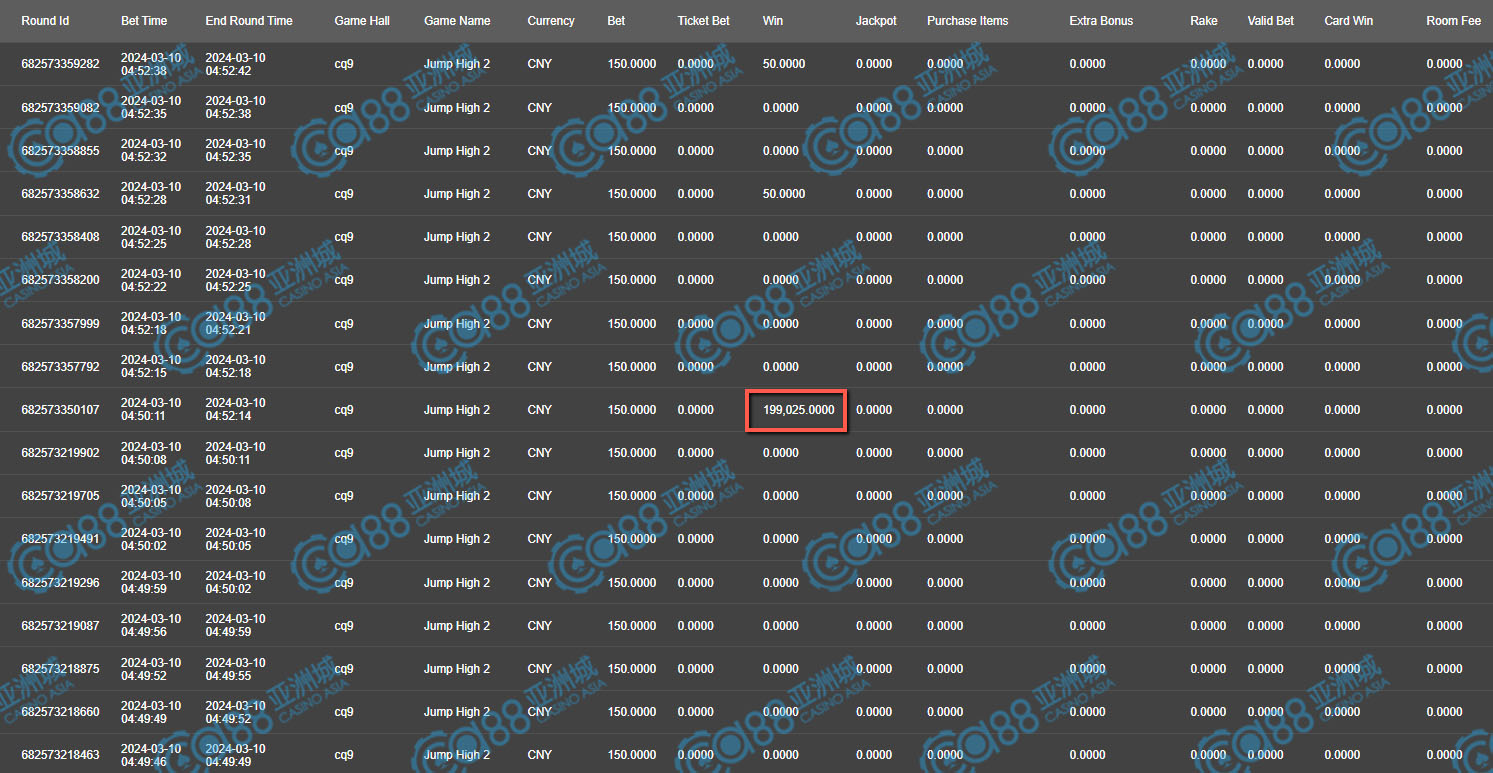Select round id 682573219902
Image resolution: width=1493 pixels, height=773 pixels.
[60, 453]
